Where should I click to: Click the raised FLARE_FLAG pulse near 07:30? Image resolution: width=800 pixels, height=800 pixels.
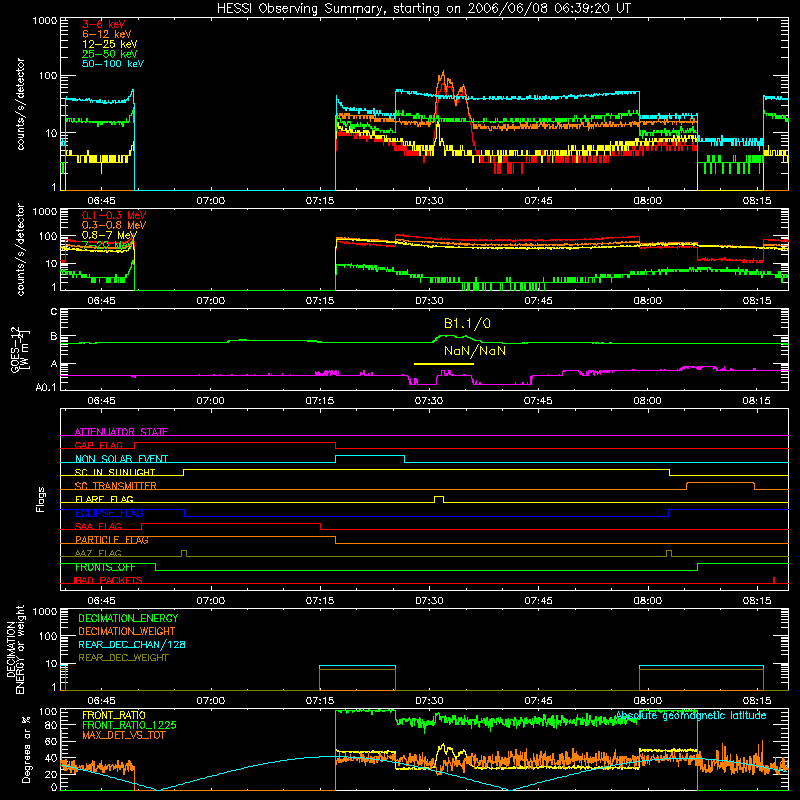(439, 499)
